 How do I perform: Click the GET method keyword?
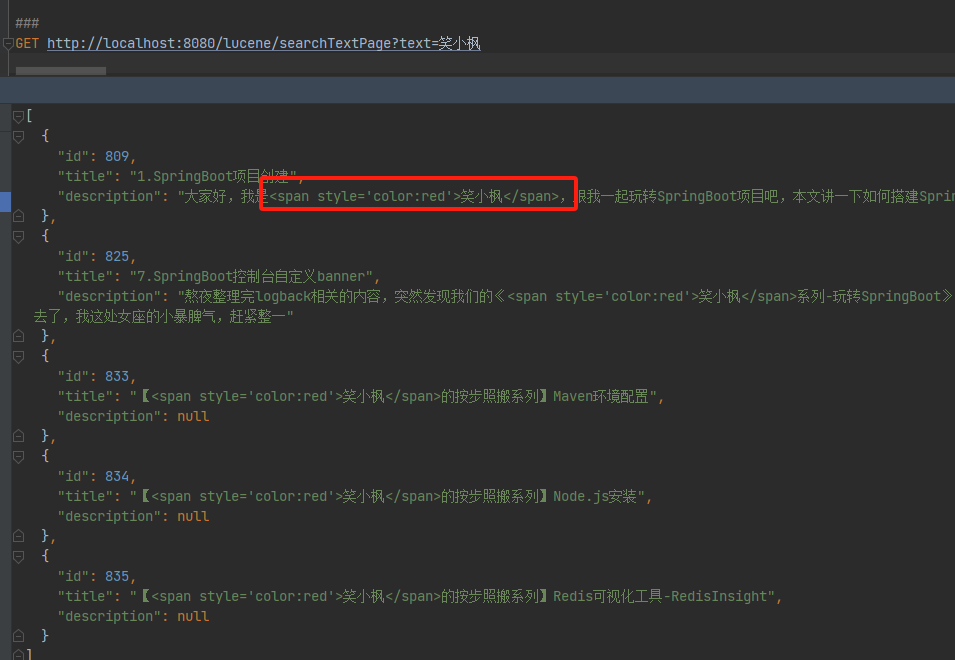[x=27, y=43]
